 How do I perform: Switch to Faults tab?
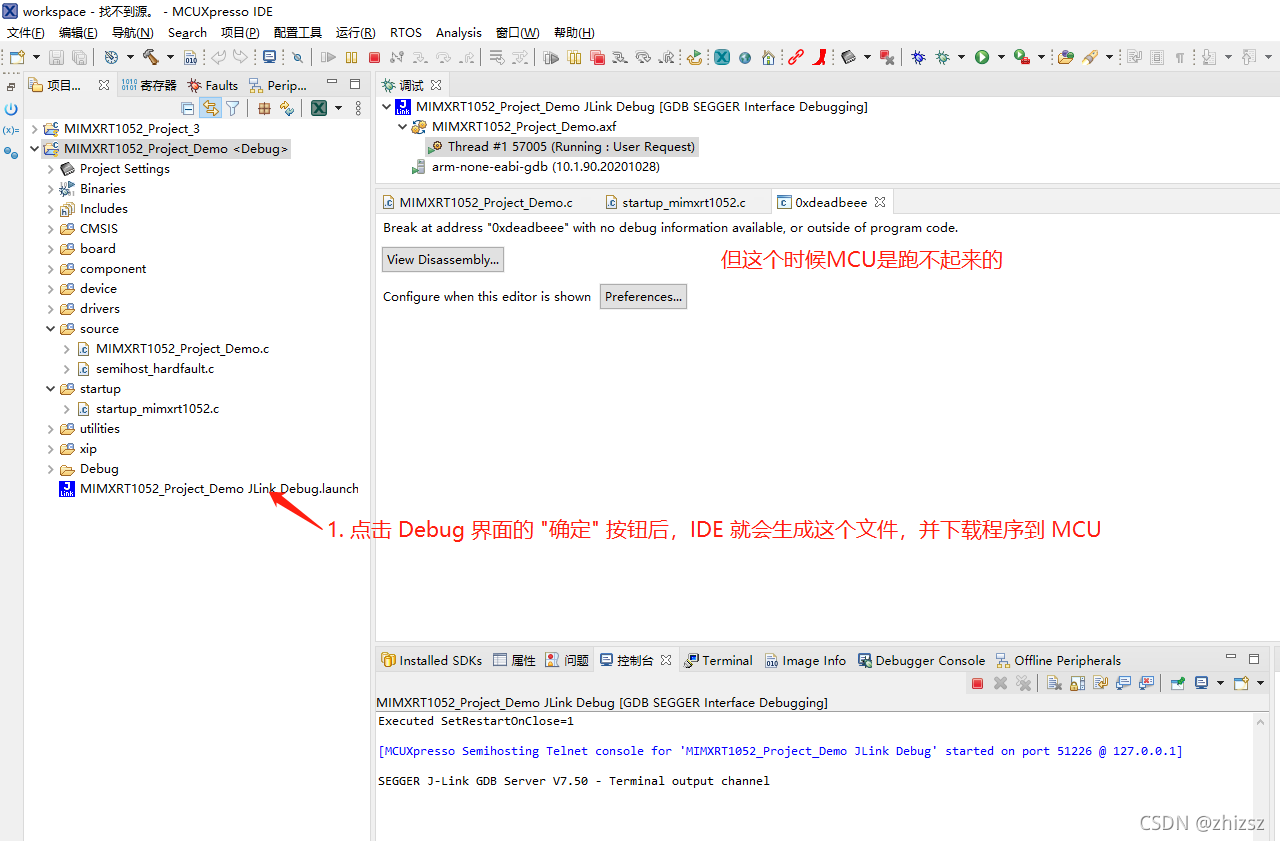coord(213,86)
